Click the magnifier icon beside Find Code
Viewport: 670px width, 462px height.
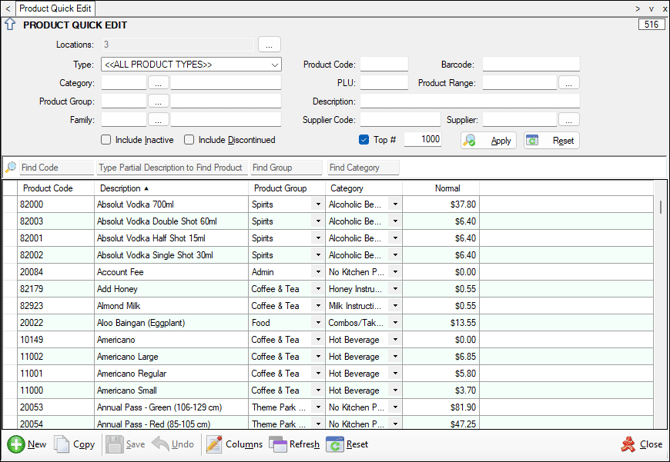point(10,167)
